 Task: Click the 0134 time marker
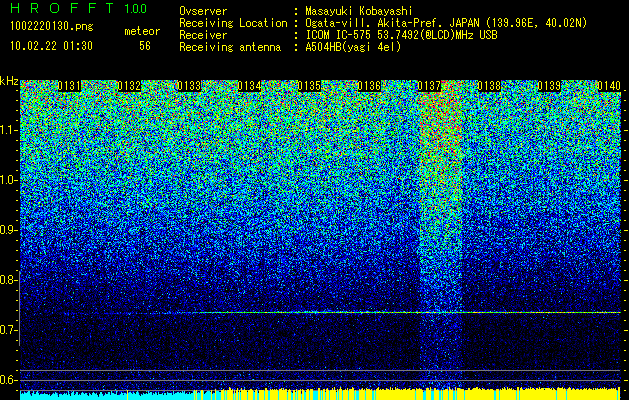coord(249,86)
